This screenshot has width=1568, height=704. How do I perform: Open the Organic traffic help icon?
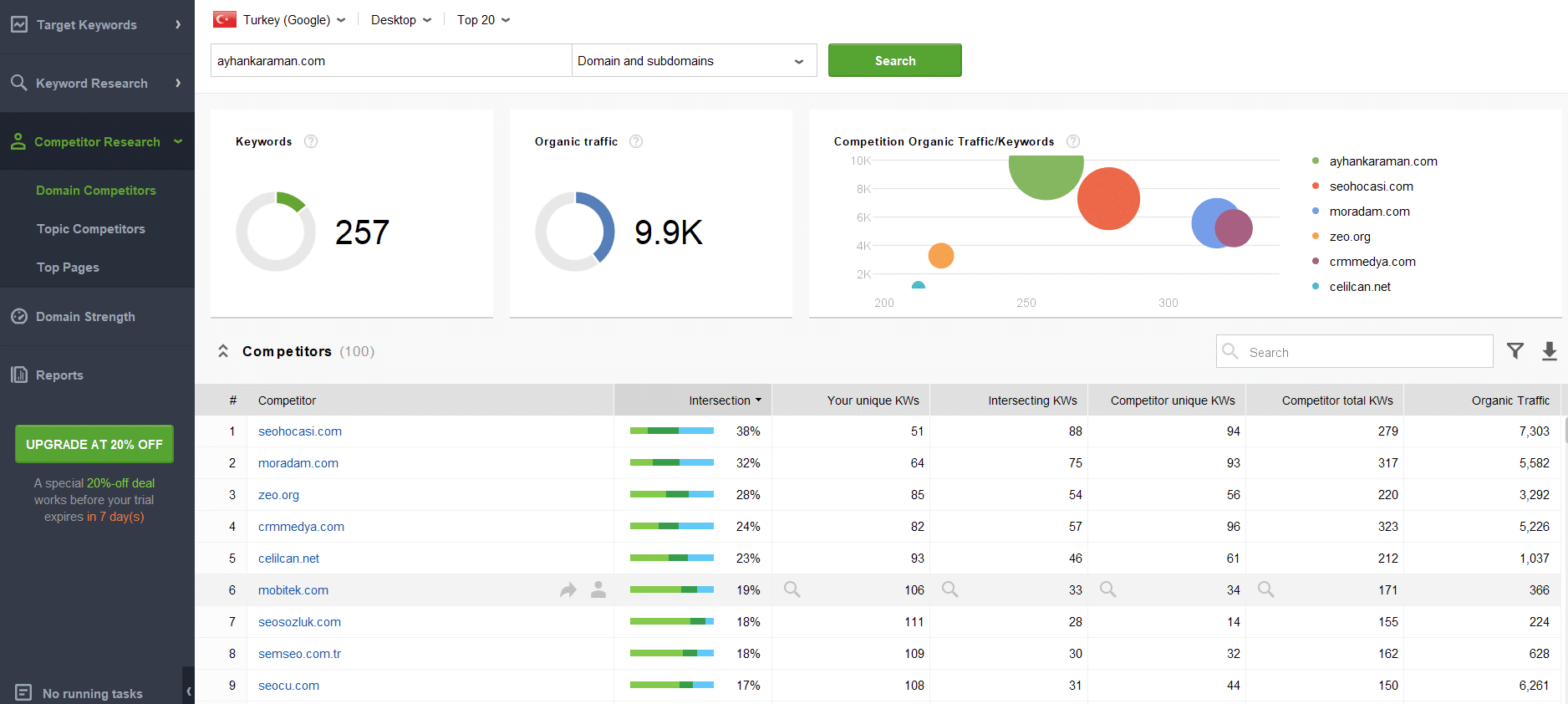coord(636,141)
